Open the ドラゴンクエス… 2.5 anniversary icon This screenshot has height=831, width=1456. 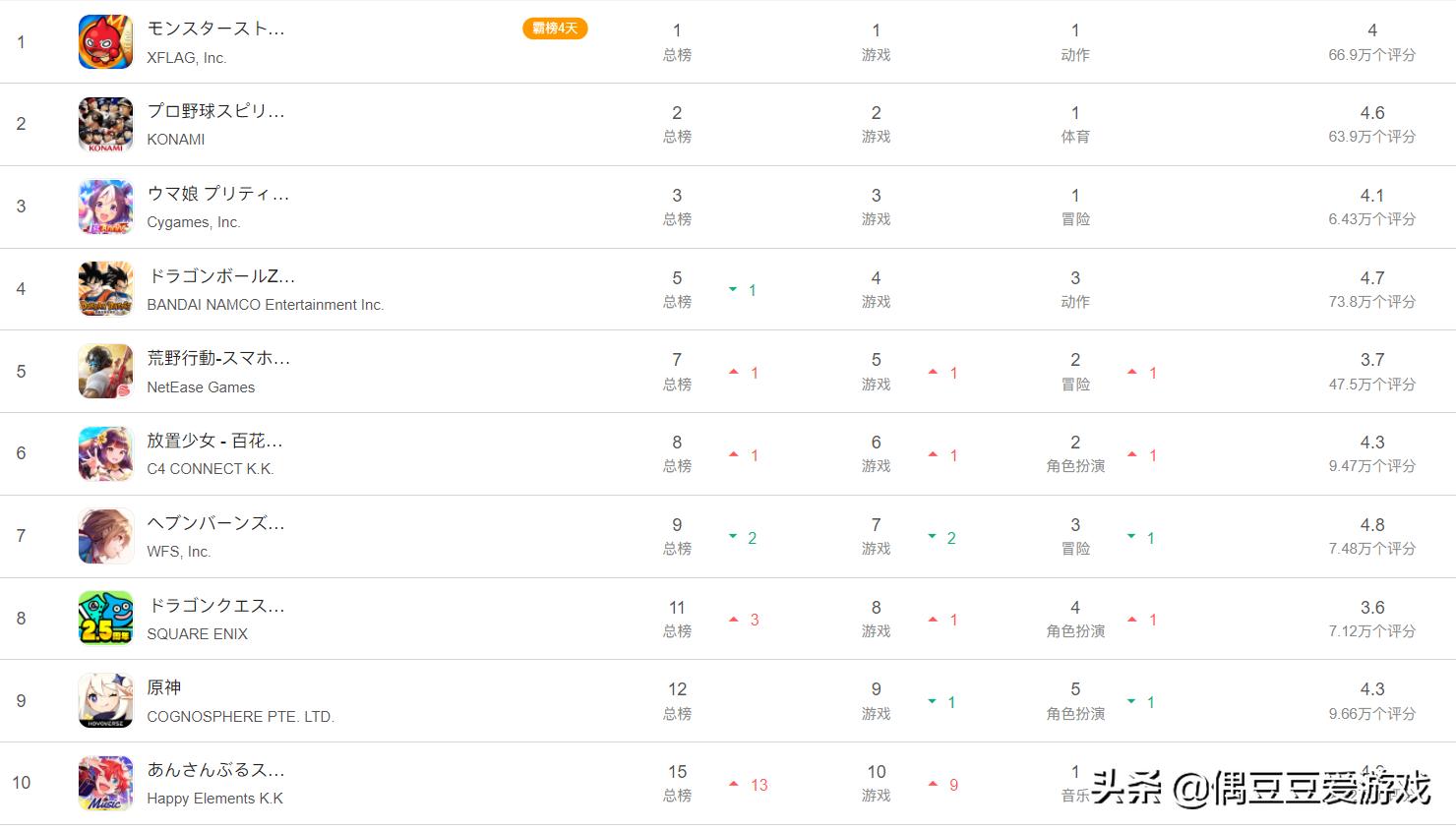click(x=105, y=619)
